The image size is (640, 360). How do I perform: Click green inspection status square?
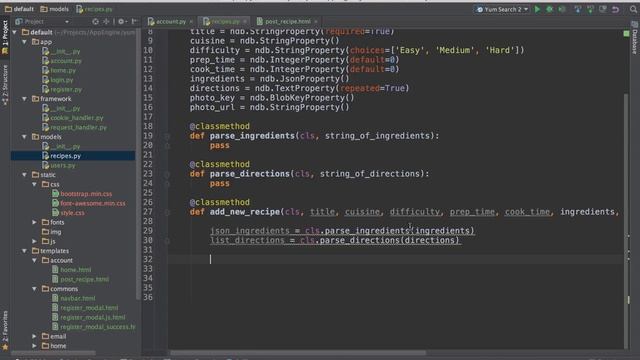[627, 33]
